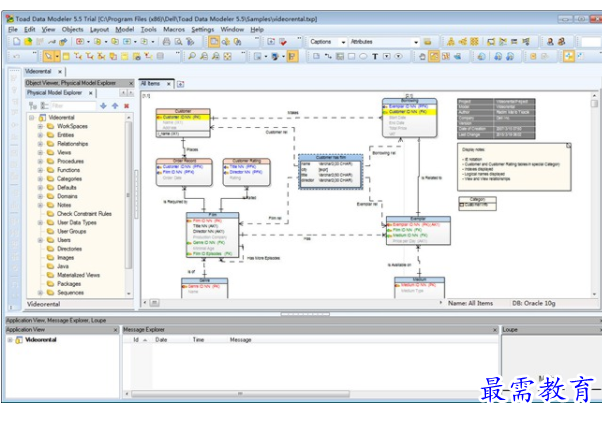Click the red checkmark verify icon
This screenshot has height=421, width=602.
coord(283,41)
